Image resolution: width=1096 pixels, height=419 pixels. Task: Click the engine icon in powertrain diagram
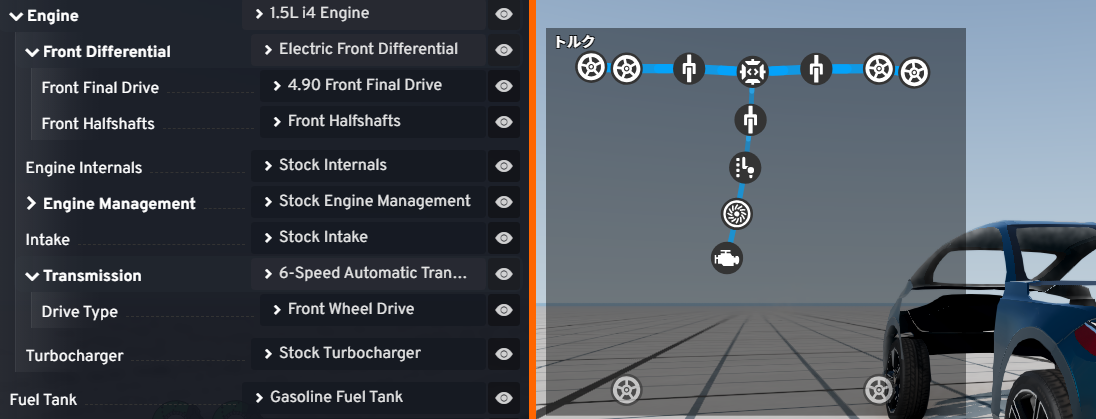726,258
